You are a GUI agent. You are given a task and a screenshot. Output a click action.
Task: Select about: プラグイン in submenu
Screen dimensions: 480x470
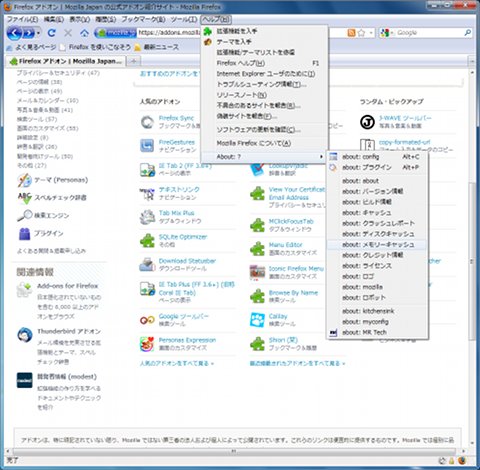tap(377, 167)
